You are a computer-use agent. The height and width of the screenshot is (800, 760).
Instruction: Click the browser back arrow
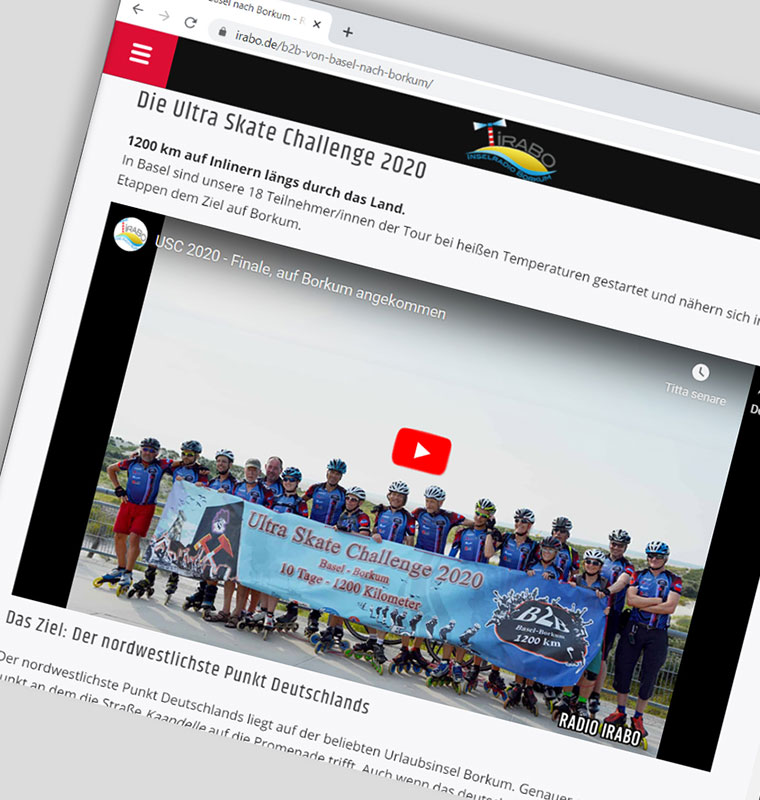coord(138,9)
